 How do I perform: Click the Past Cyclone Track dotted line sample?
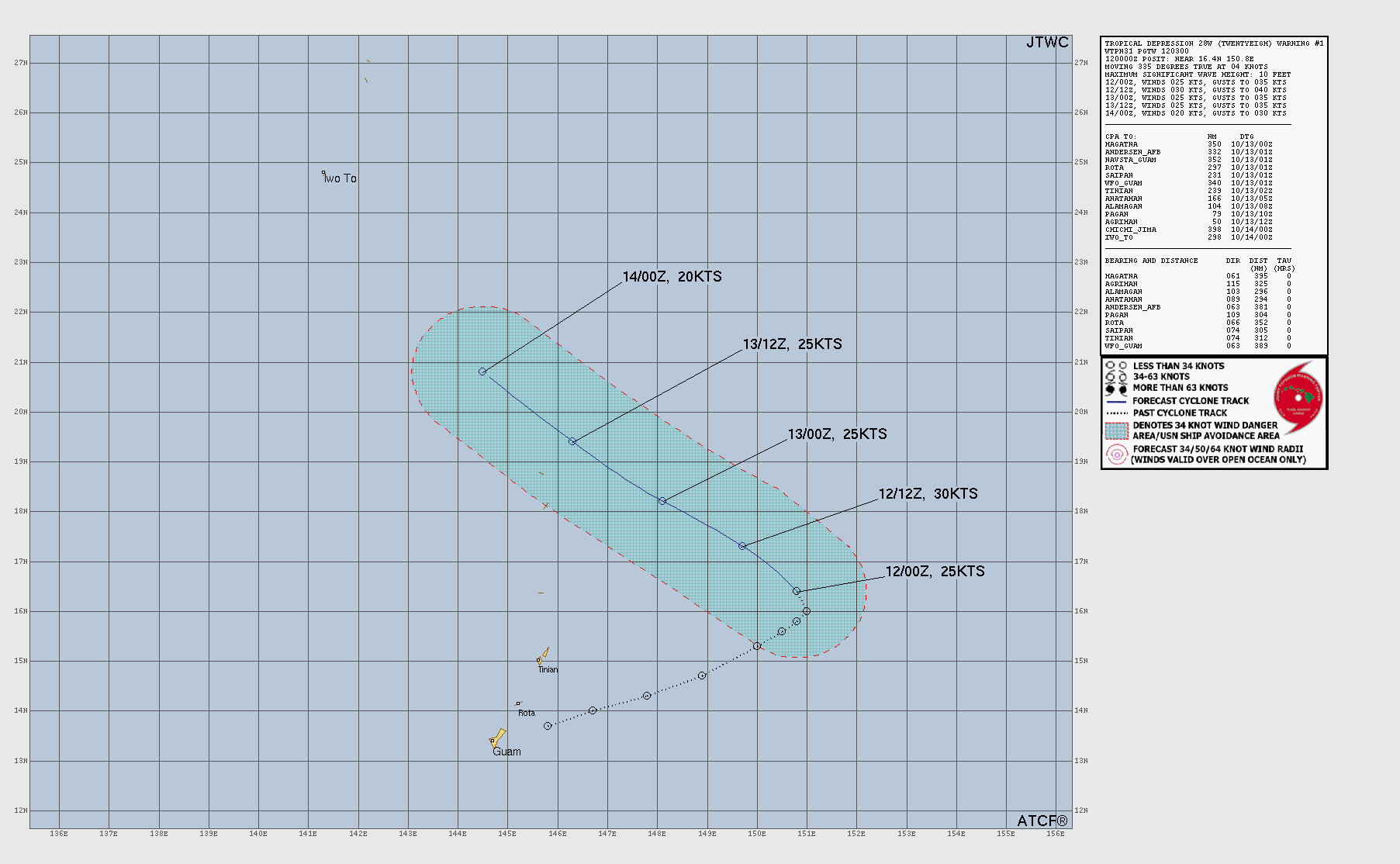(x=1116, y=413)
